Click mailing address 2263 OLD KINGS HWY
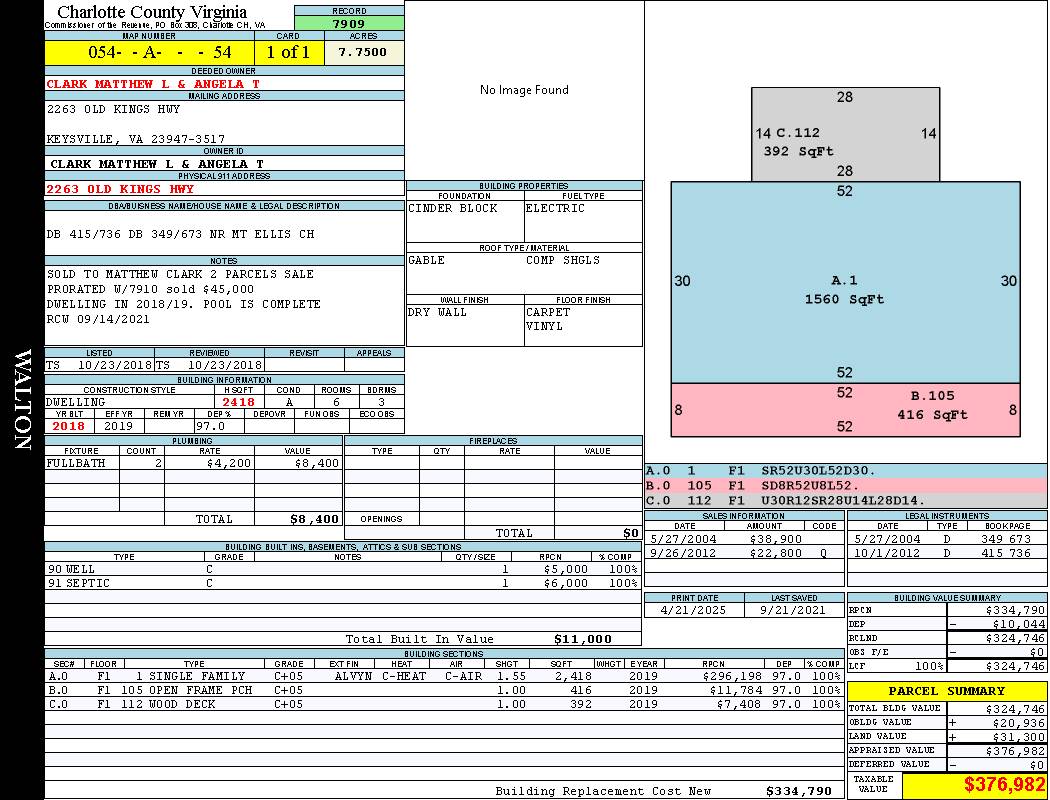Image resolution: width=1050 pixels, height=800 pixels. click(x=113, y=109)
